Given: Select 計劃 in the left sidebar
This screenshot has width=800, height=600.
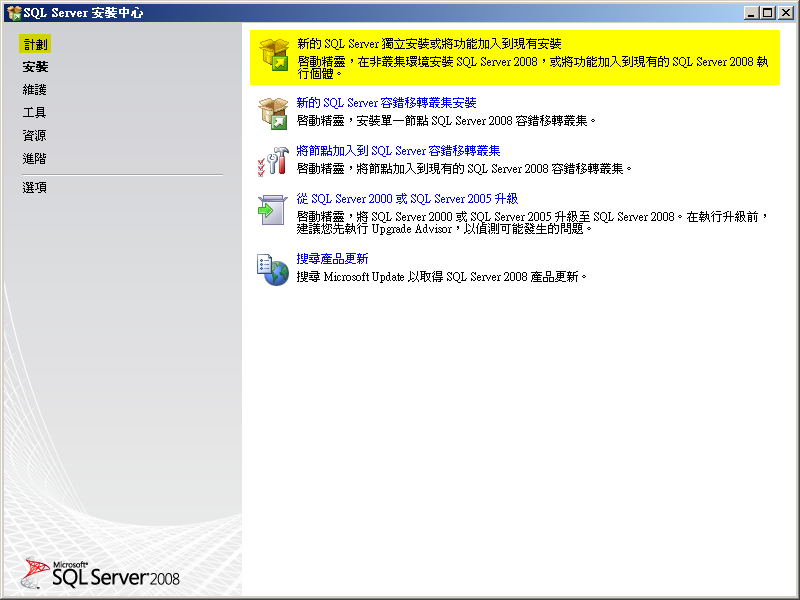Looking at the screenshot, I should click(x=34, y=43).
